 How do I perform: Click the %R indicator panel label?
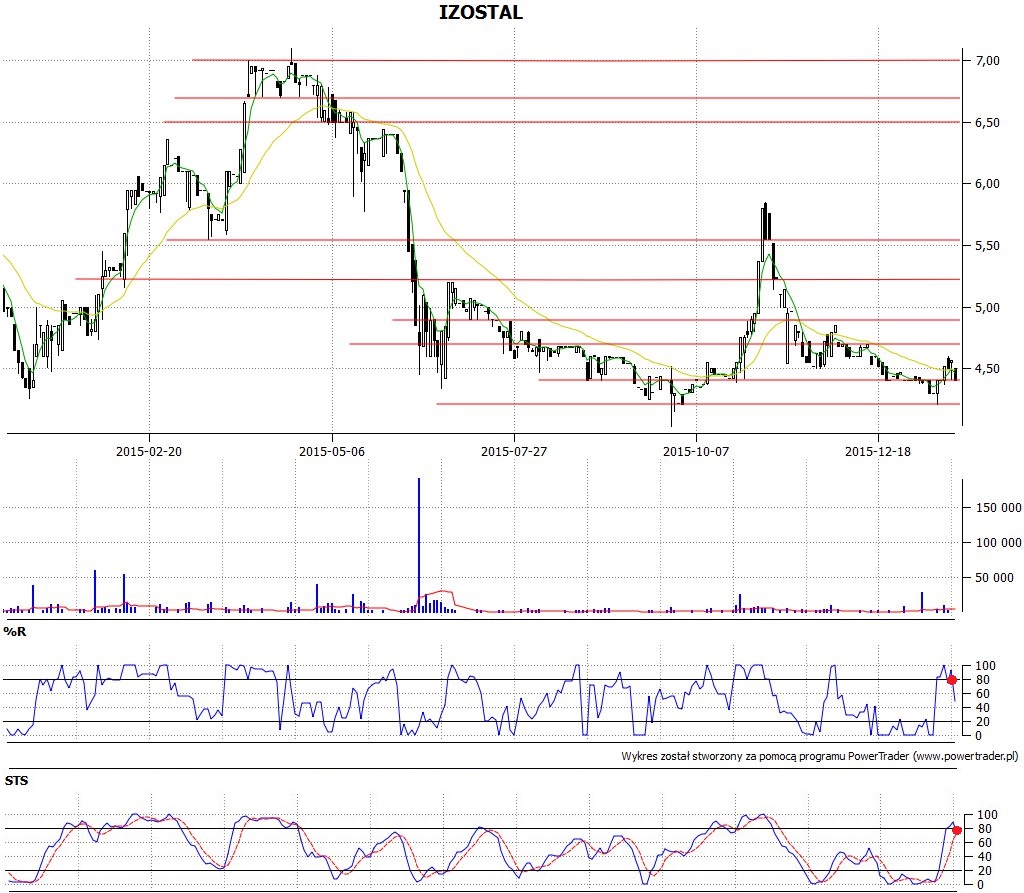pyautogui.click(x=15, y=632)
